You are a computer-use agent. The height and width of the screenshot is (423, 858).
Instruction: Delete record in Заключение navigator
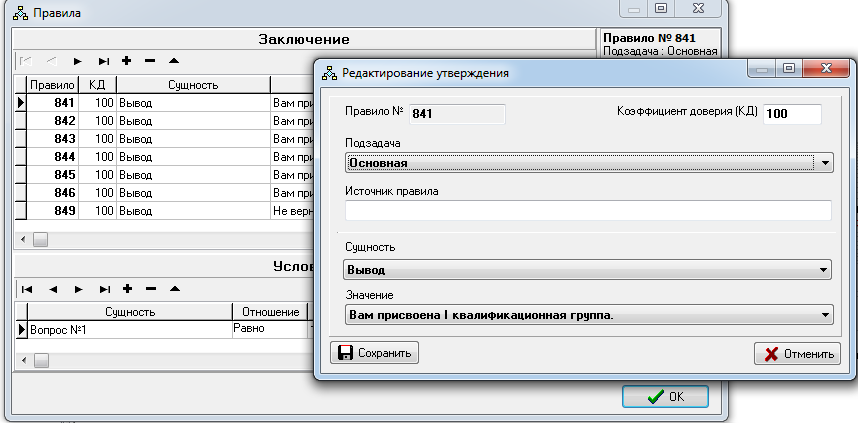tap(150, 61)
